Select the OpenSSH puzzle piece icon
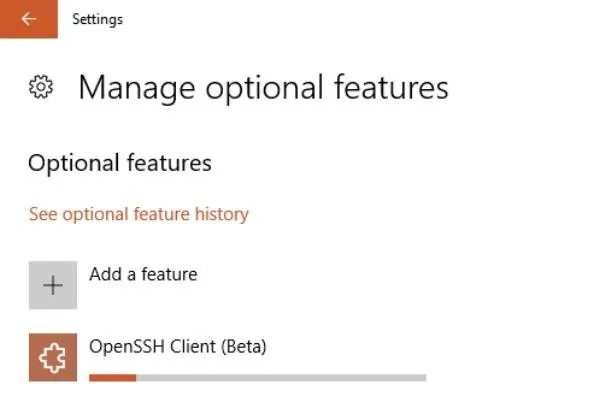Image resolution: width=600 pixels, height=414 pixels. click(52, 358)
